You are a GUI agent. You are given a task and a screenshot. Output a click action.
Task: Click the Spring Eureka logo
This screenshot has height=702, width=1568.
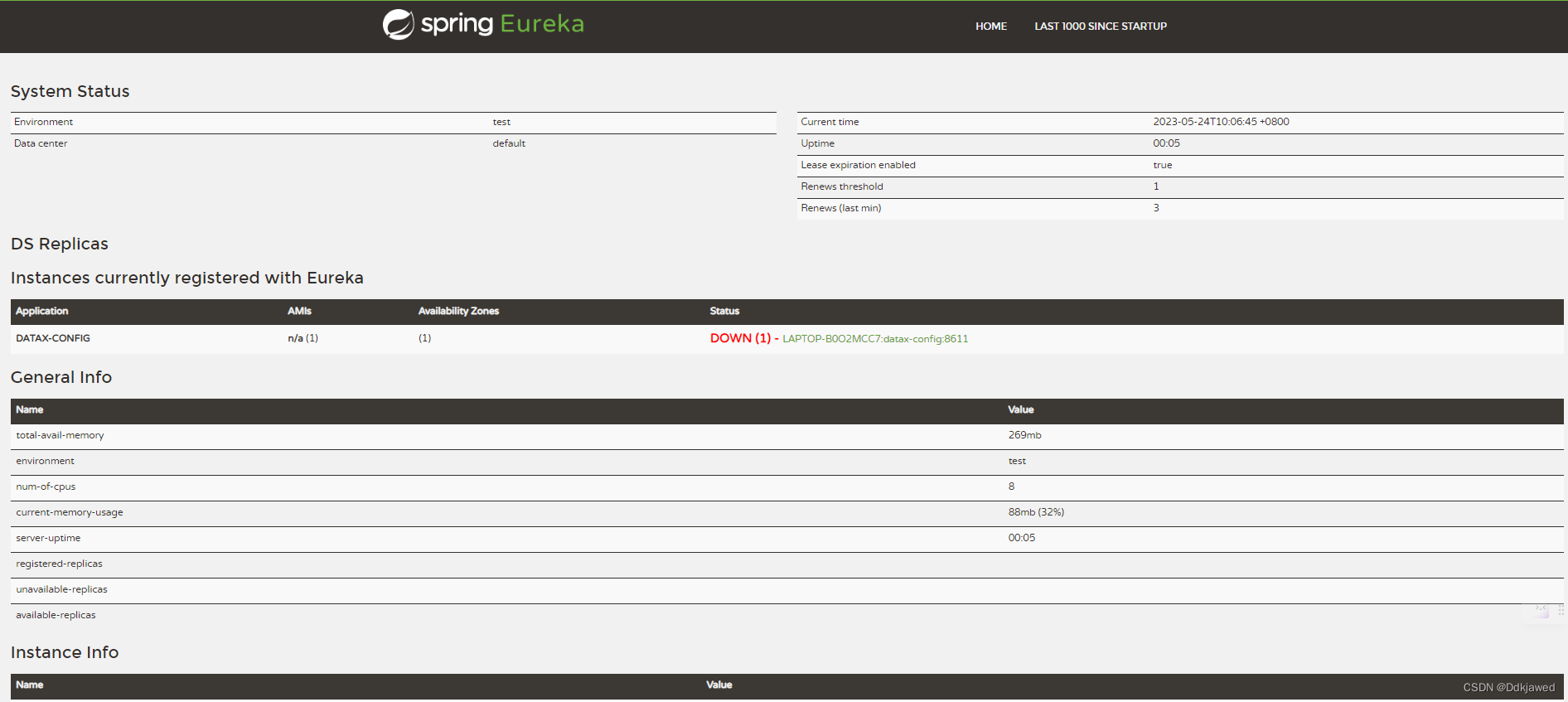(x=483, y=24)
